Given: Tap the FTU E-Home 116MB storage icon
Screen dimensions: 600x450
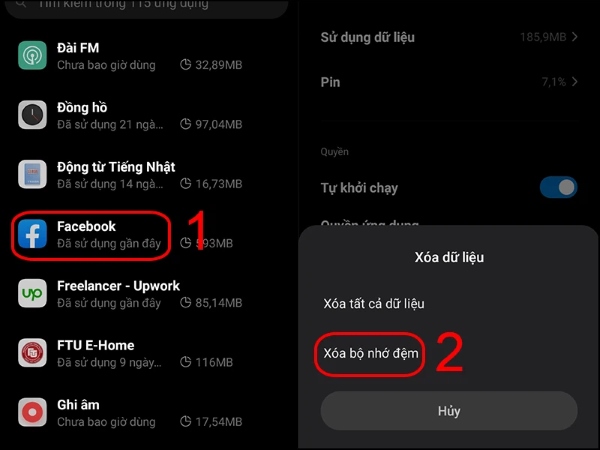Looking at the screenshot, I should 186,362.
